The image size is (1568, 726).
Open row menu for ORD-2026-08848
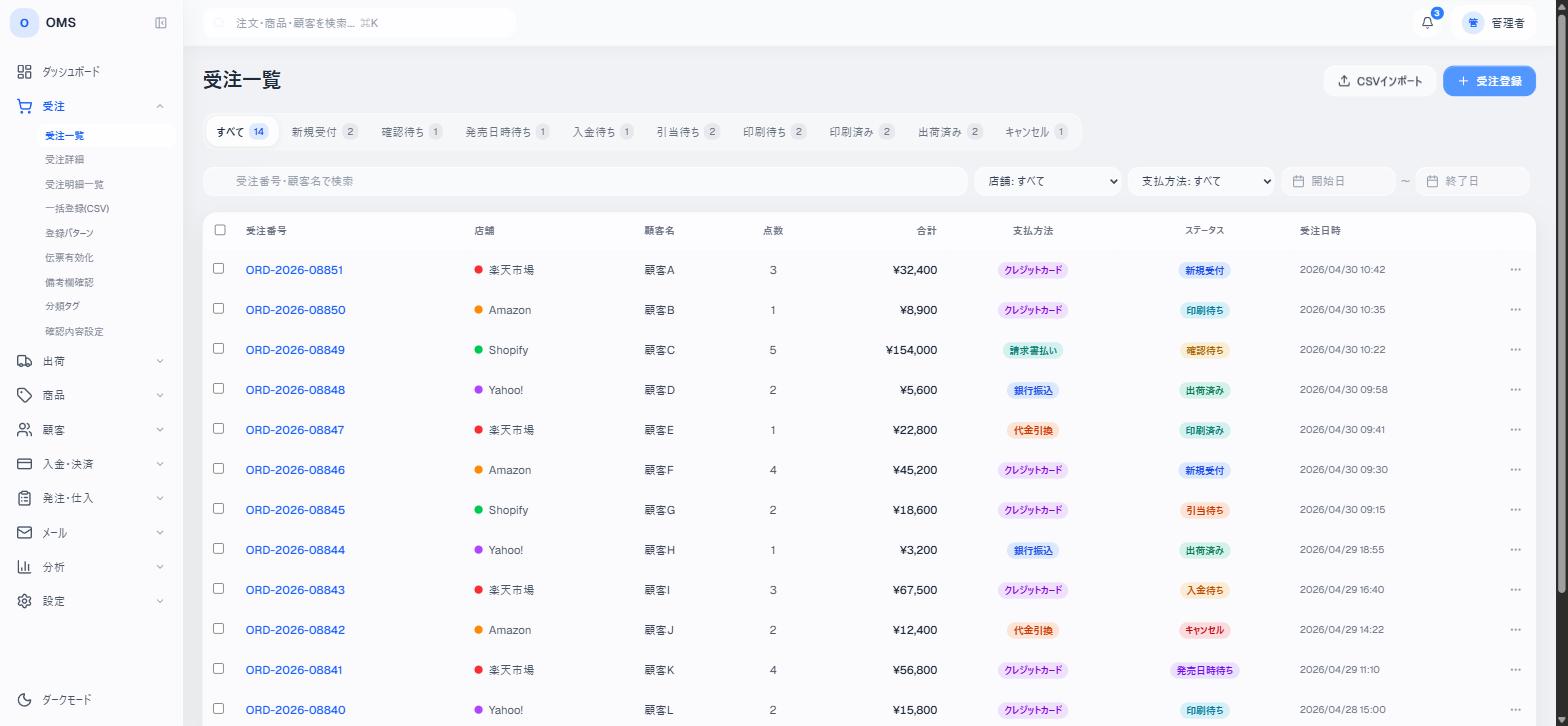click(1515, 390)
